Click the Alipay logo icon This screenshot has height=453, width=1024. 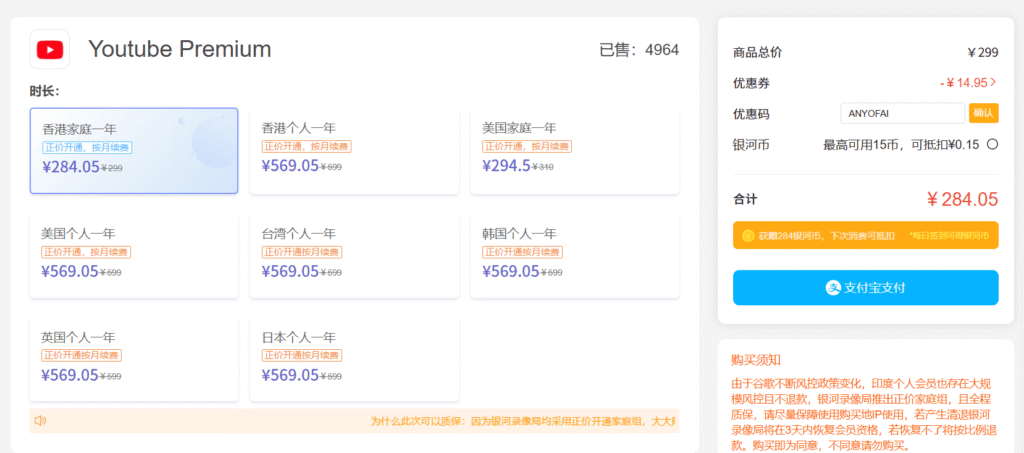833,288
